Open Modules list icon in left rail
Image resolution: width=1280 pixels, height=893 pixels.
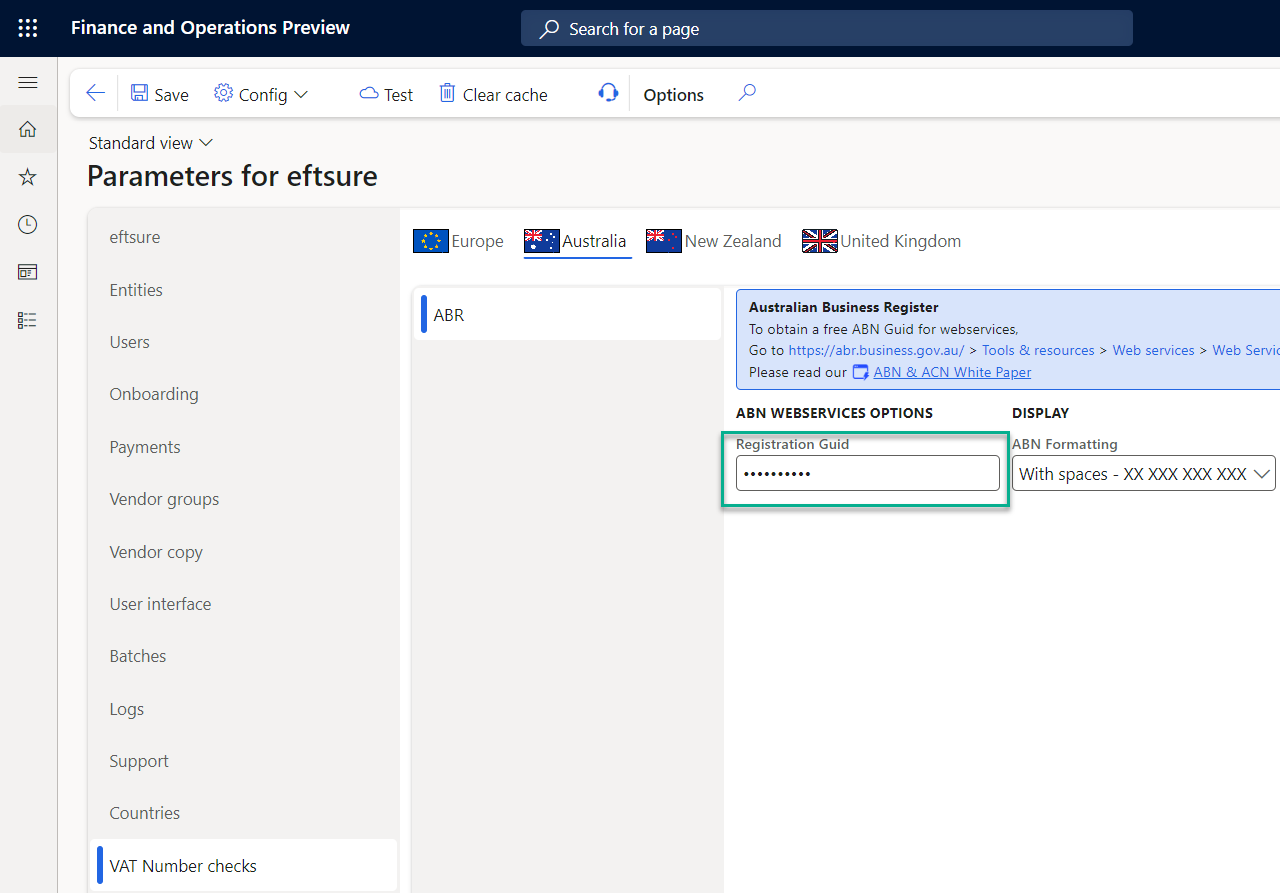click(x=28, y=320)
